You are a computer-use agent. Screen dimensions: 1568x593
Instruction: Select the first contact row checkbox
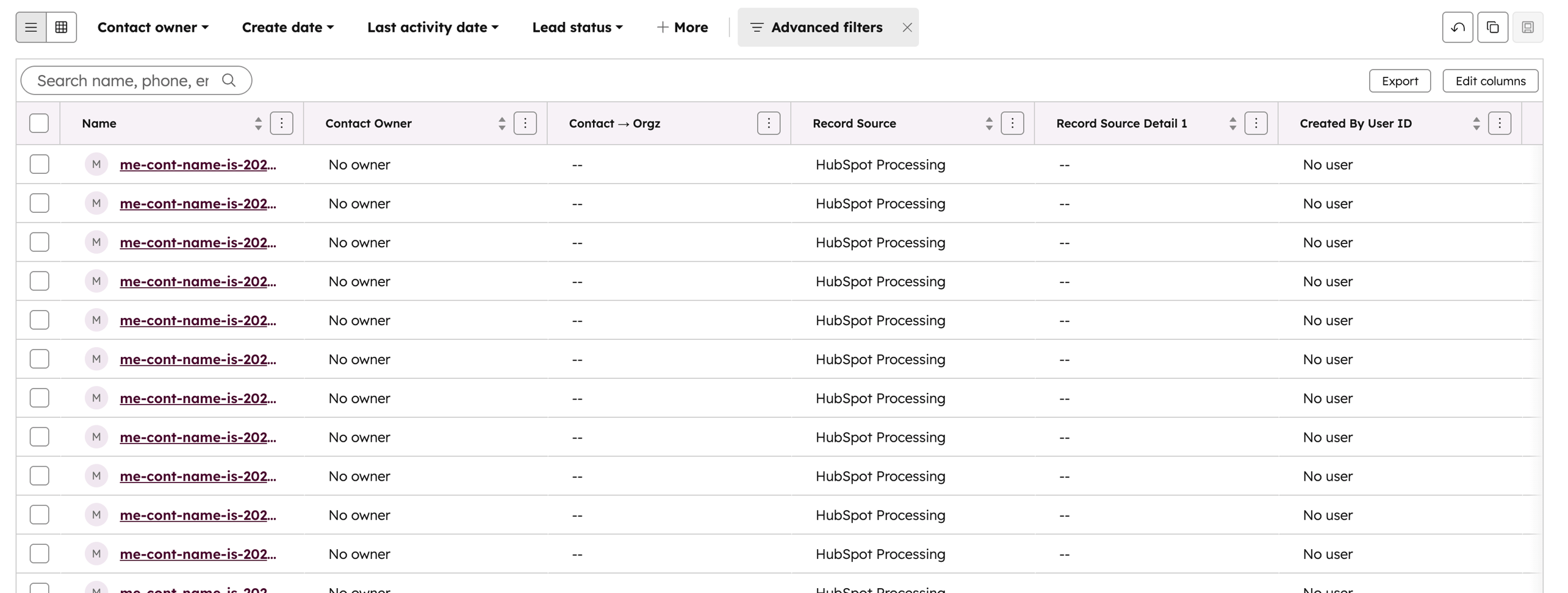(39, 164)
